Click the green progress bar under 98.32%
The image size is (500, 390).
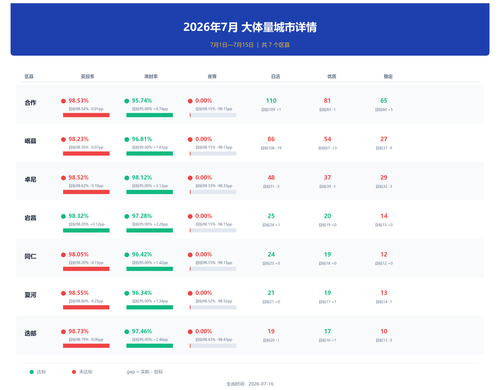[86, 230]
